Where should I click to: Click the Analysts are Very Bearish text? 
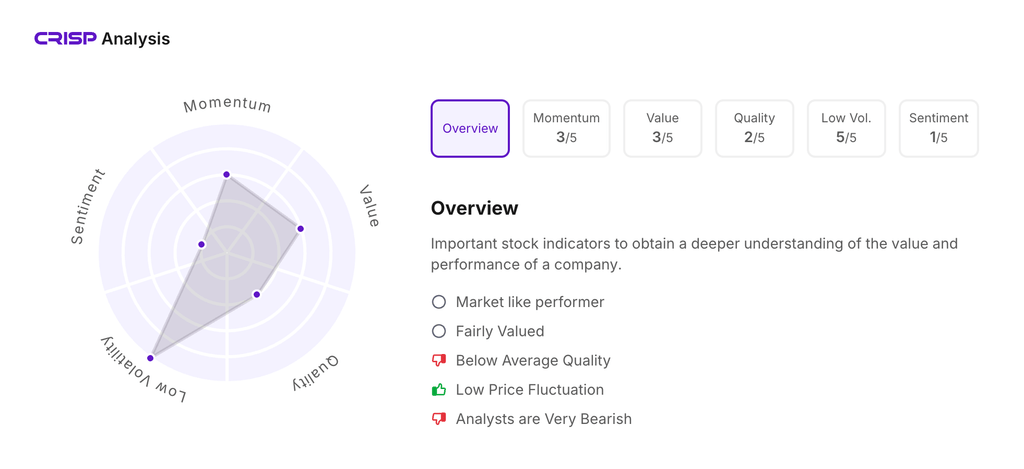coord(543,419)
